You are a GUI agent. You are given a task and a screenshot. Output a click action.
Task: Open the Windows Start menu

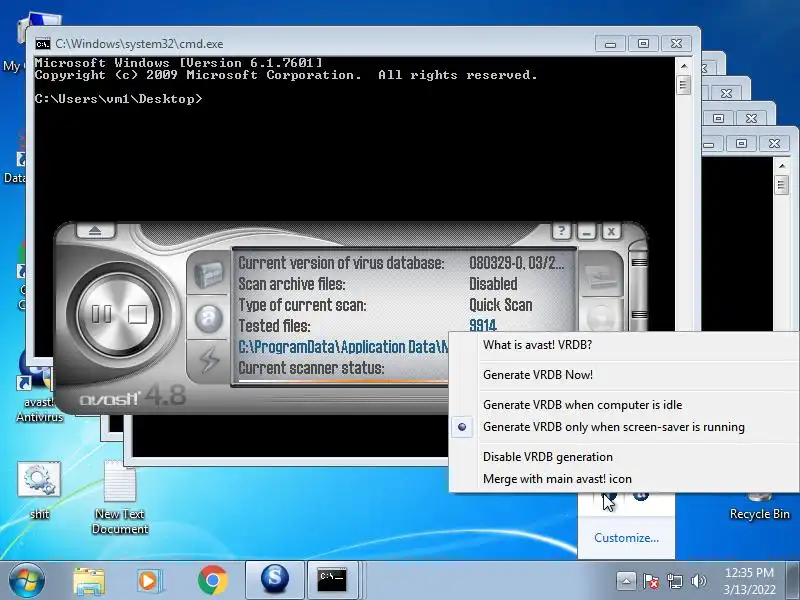27,581
